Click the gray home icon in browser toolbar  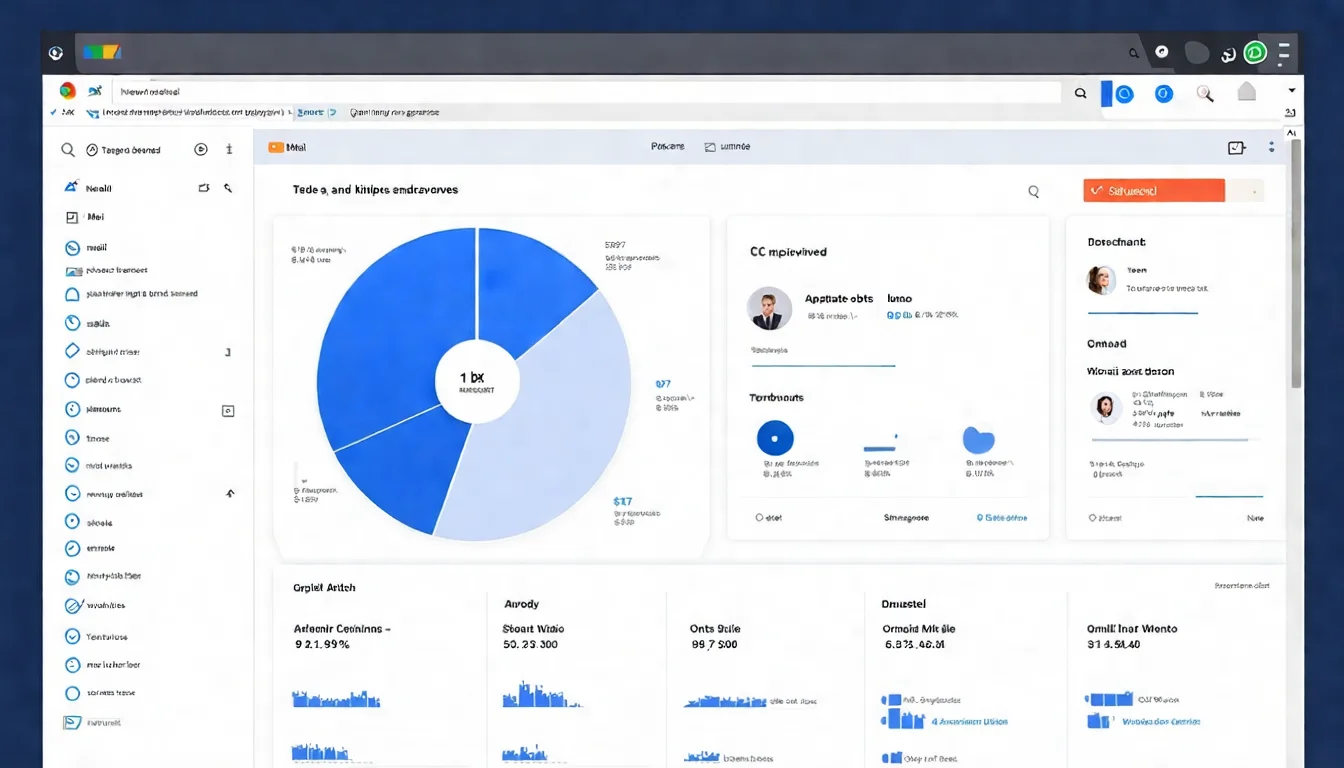(1246, 93)
